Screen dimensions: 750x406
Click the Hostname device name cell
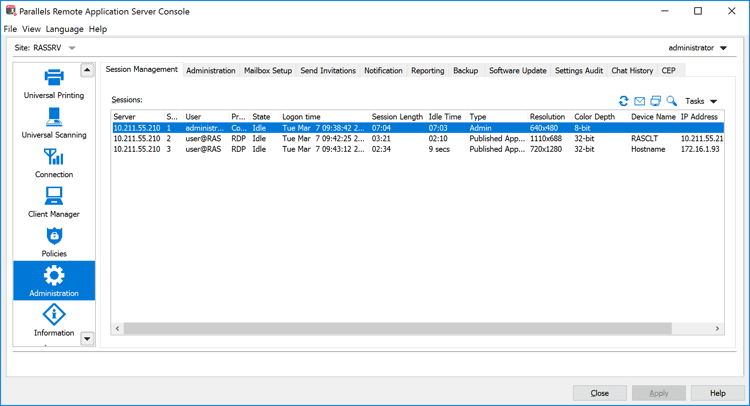(x=648, y=149)
